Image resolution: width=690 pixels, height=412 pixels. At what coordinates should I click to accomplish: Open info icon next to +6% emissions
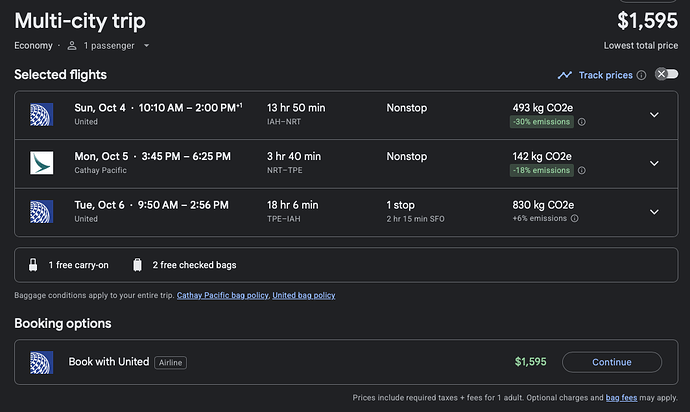575,218
